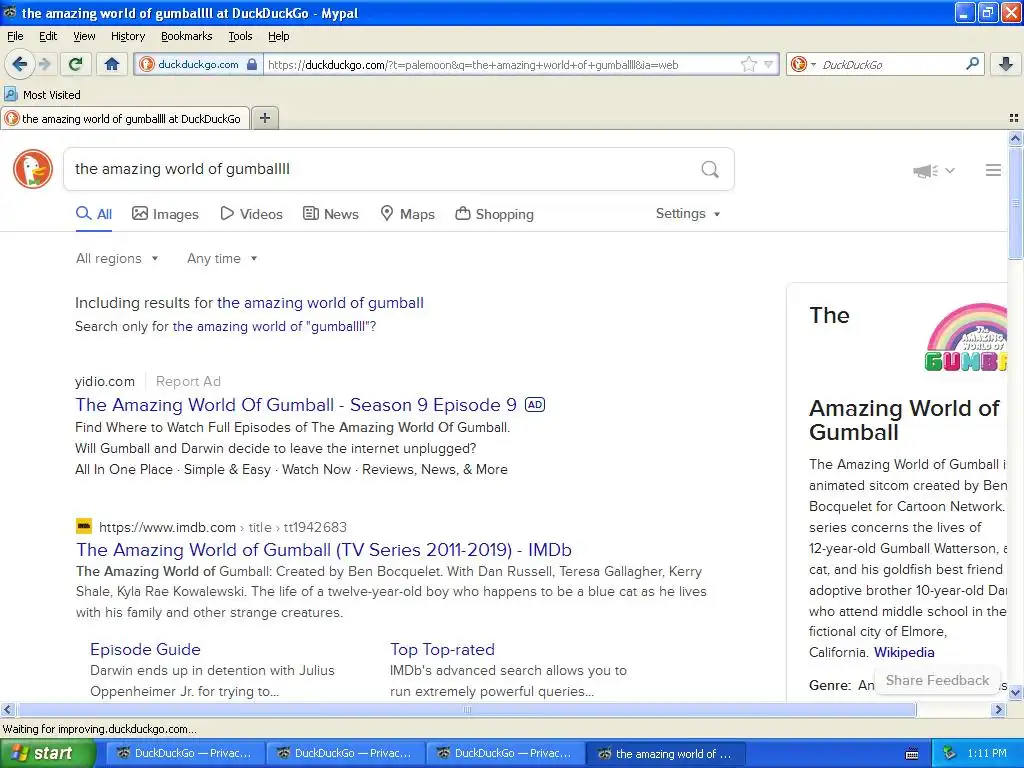Screen dimensions: 1024x768
Task: Click the 1:11 PM clock
Action: 987,754
